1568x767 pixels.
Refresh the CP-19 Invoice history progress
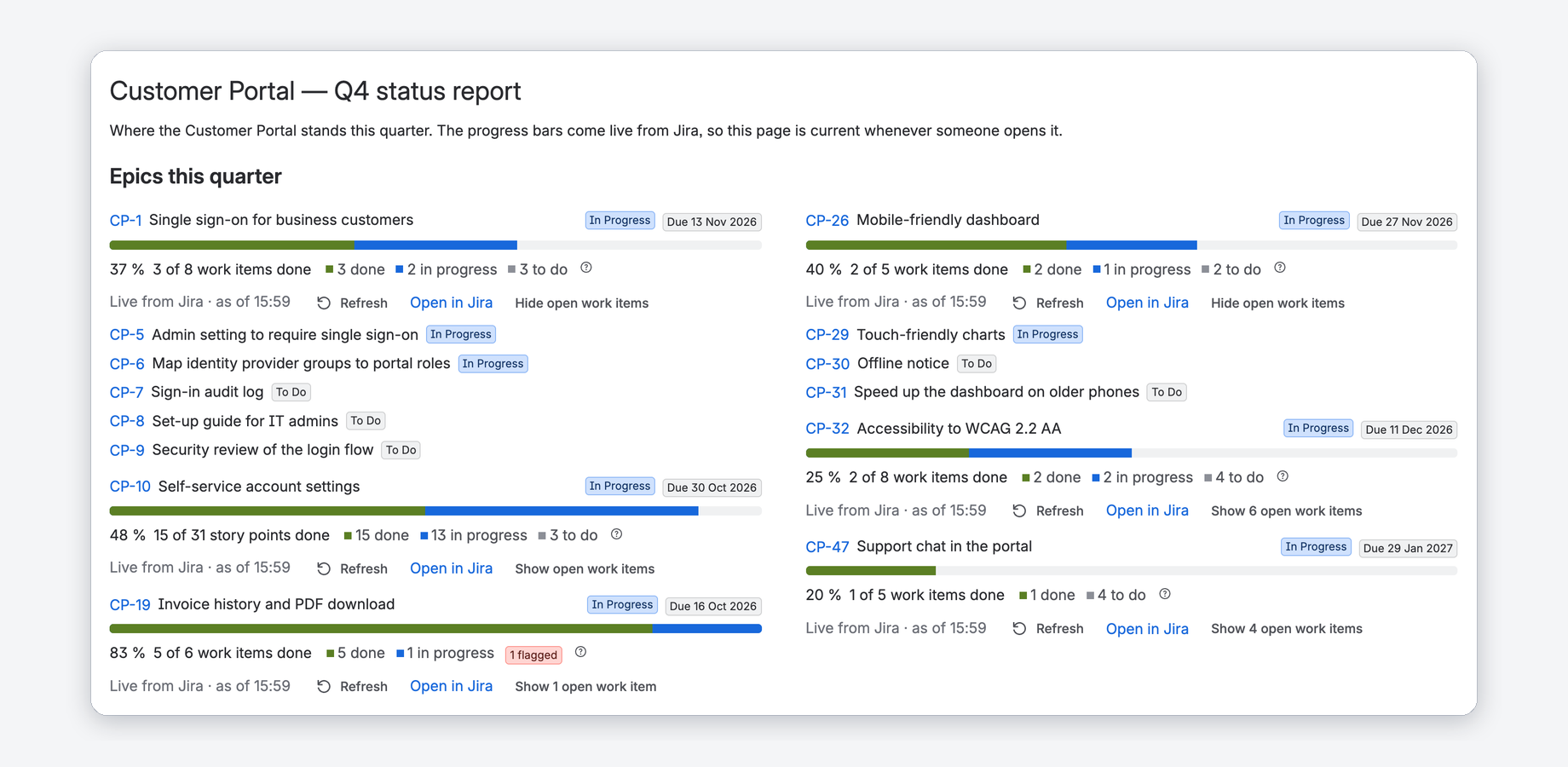(x=353, y=686)
